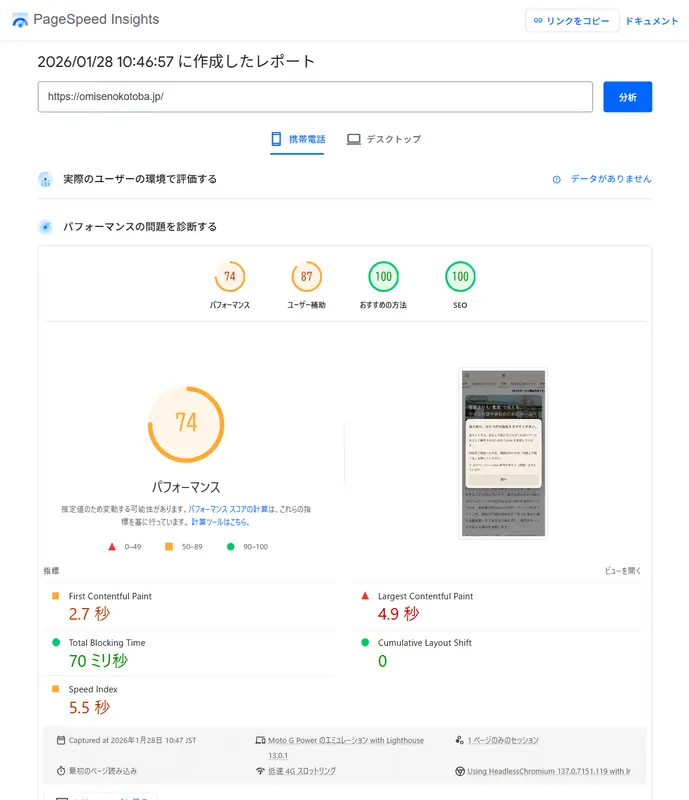
Task: Click the Moto G Power のエミュレーション with Lighthouse text
Action: click(346, 740)
